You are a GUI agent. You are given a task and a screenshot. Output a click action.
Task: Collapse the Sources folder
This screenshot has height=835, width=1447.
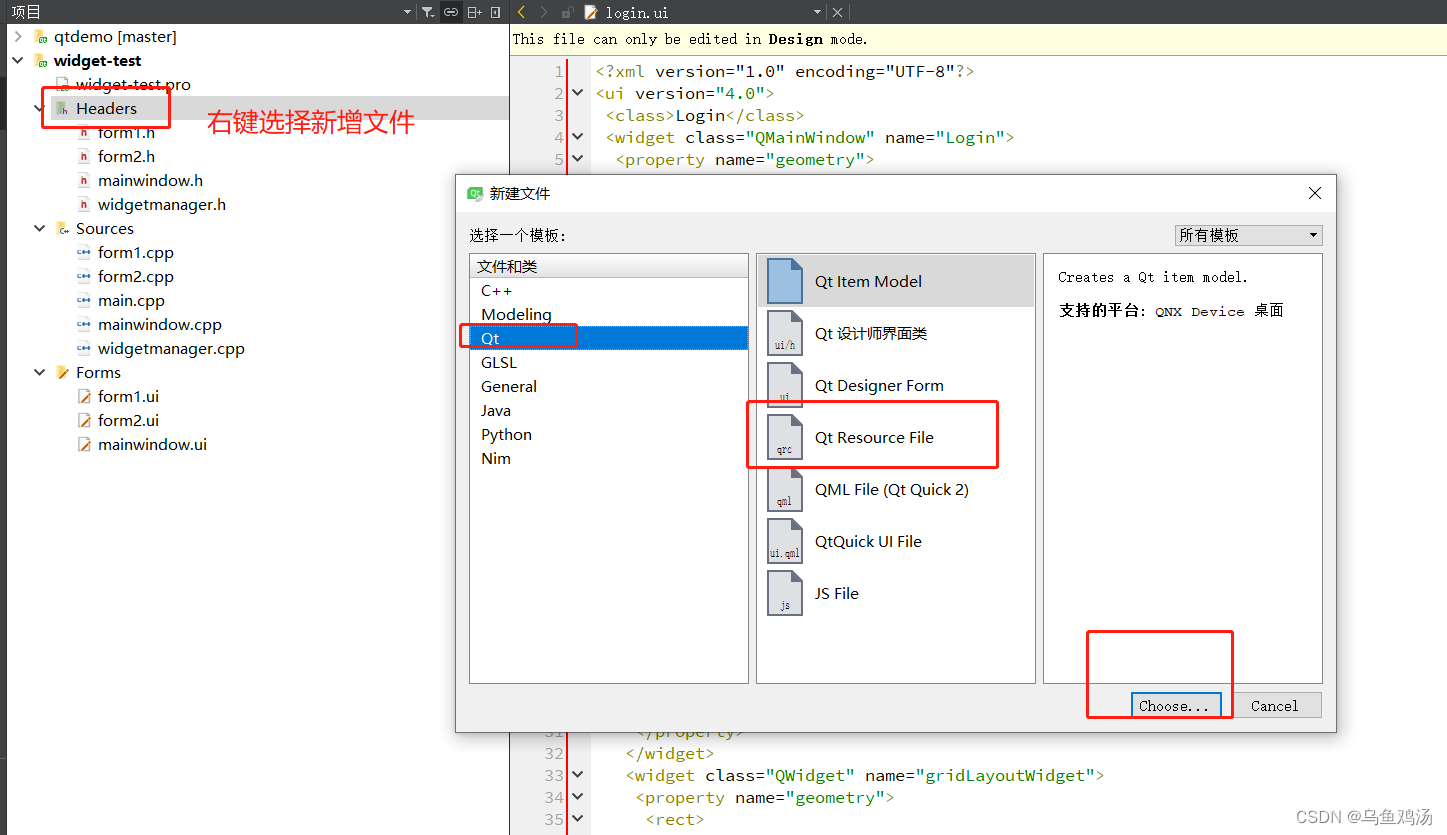pyautogui.click(x=39, y=228)
